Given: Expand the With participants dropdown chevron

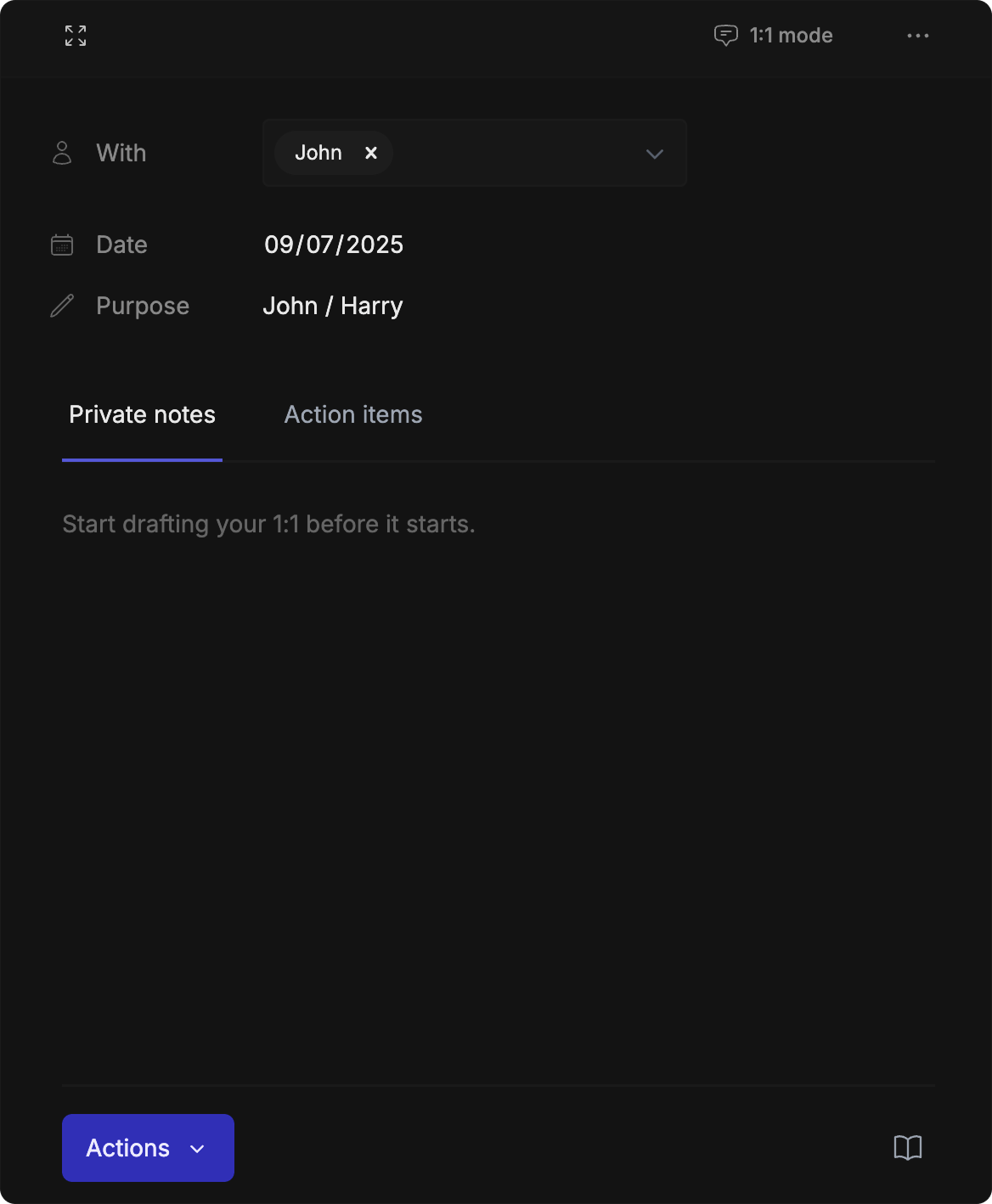Looking at the screenshot, I should tap(654, 154).
